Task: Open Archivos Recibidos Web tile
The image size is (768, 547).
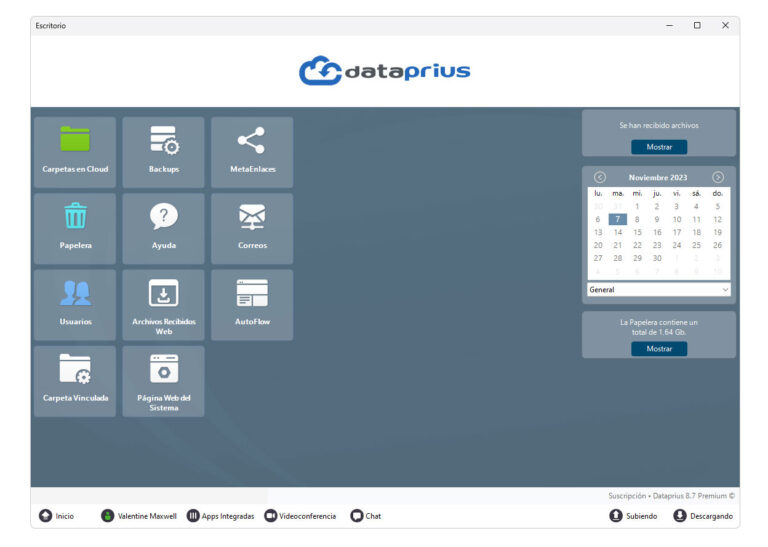Action: coord(164,305)
